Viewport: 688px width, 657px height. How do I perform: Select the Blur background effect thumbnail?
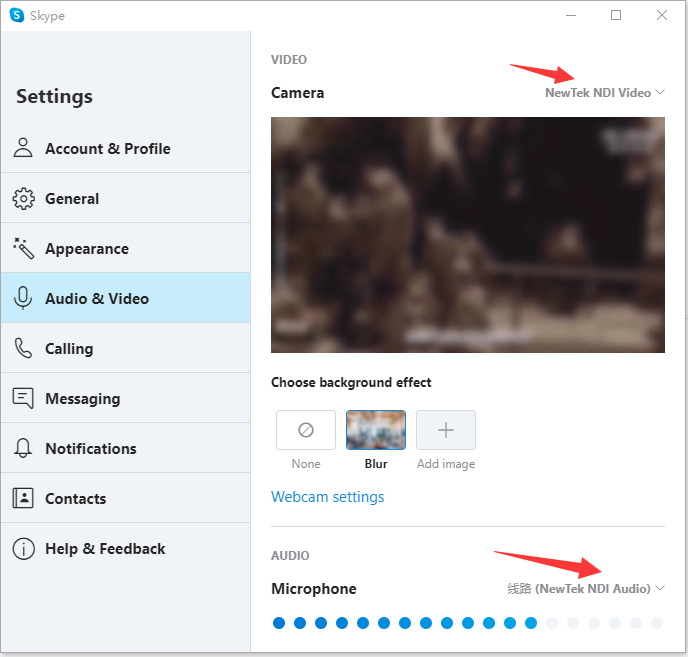pos(376,430)
